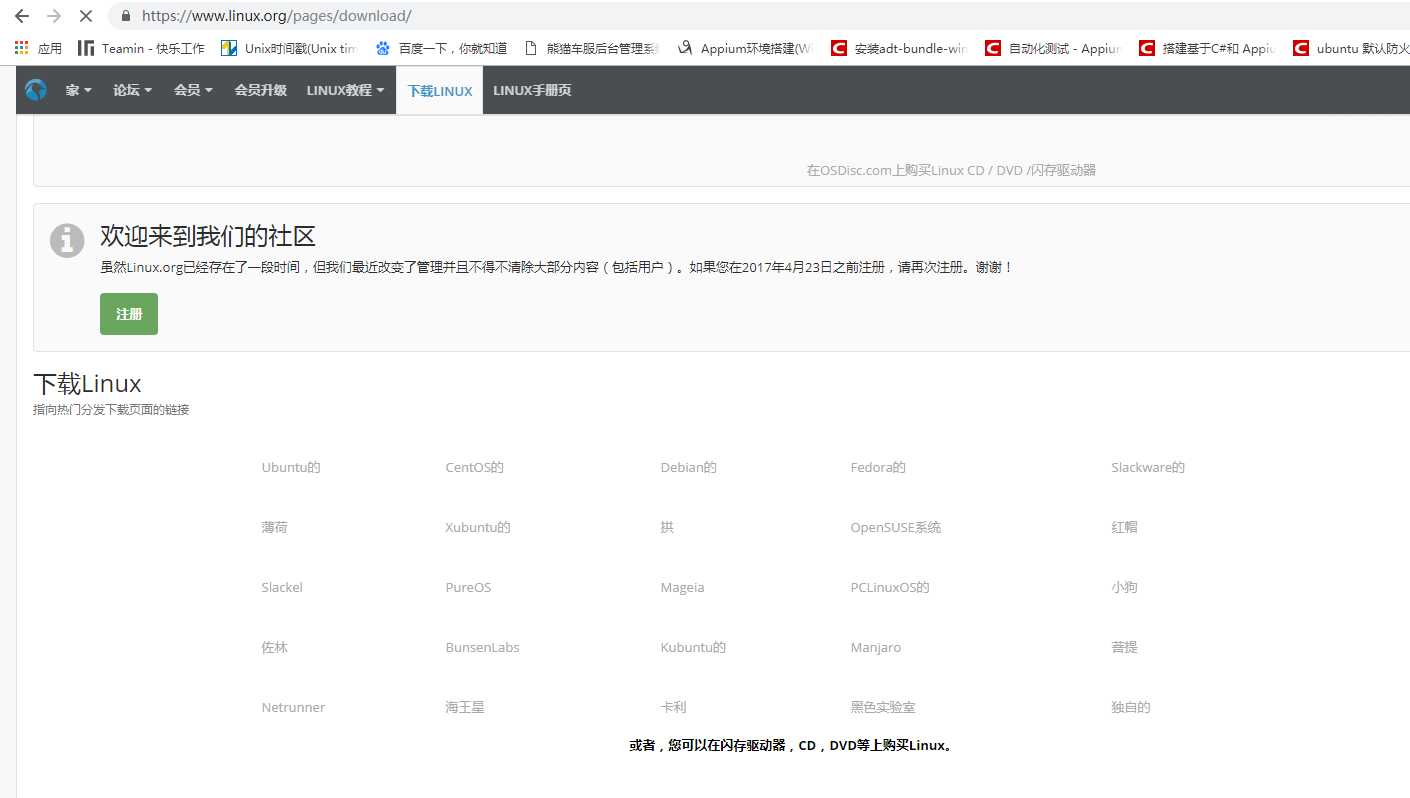
Task: Click the Linux.org site logo
Action: pyautogui.click(x=36, y=90)
